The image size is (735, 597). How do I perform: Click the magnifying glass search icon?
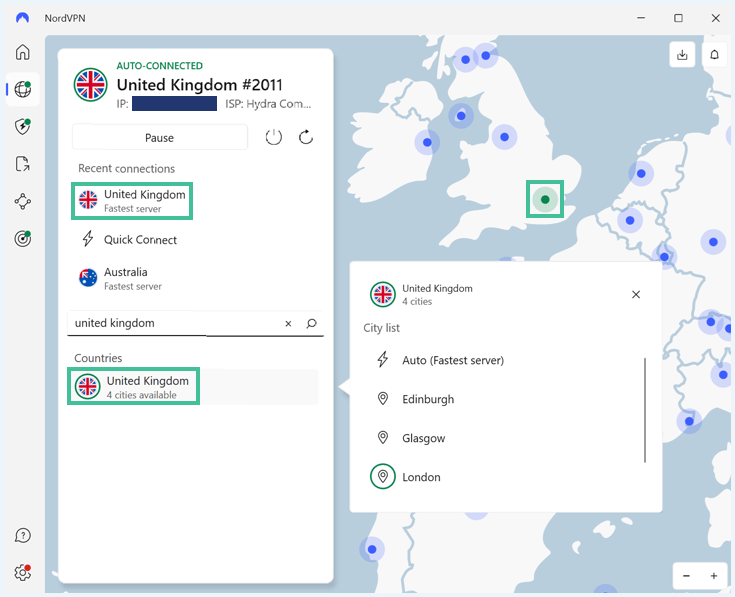click(311, 323)
